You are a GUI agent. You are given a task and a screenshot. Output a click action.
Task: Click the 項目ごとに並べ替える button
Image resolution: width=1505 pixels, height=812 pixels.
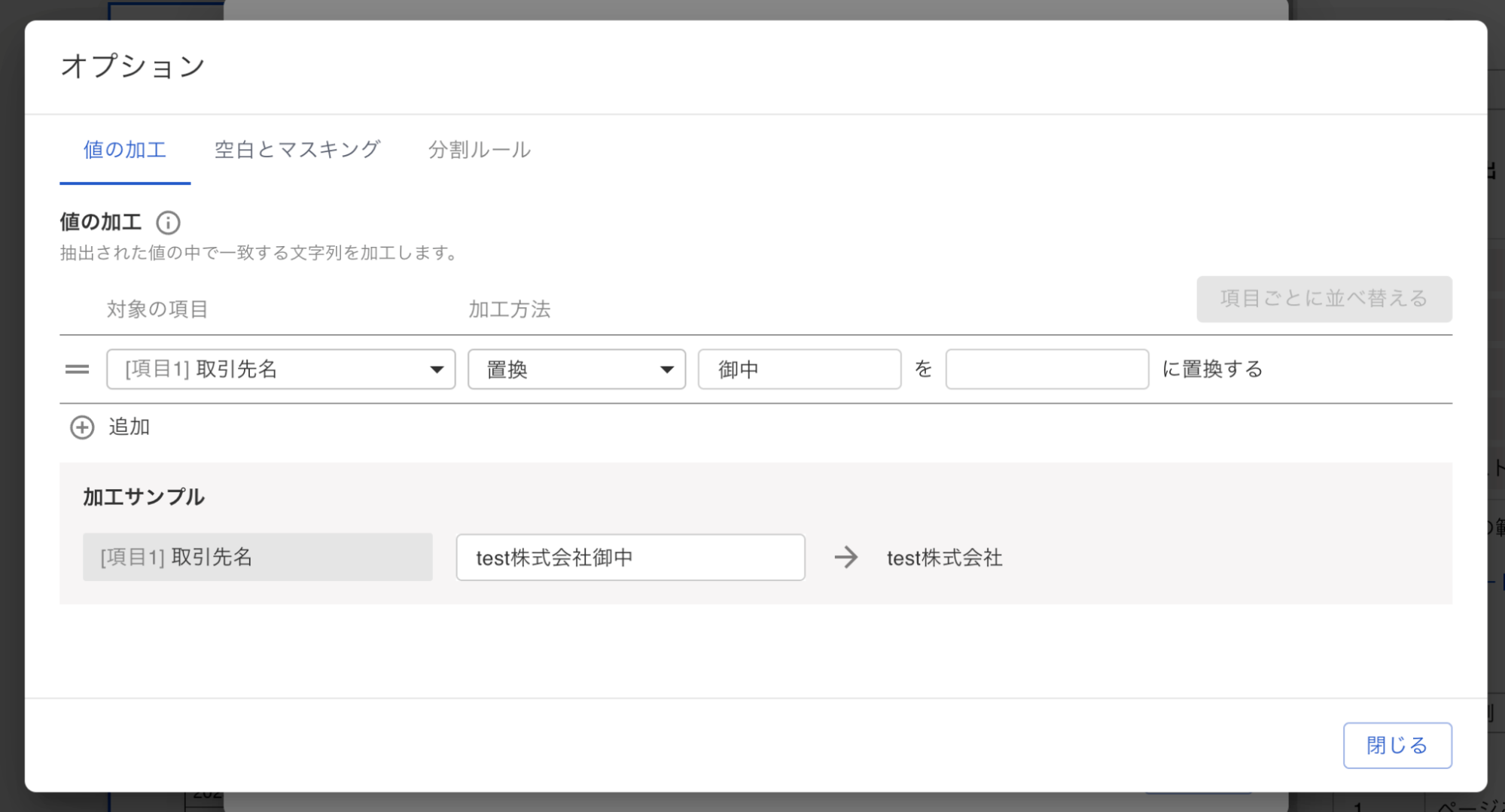pos(1324,299)
